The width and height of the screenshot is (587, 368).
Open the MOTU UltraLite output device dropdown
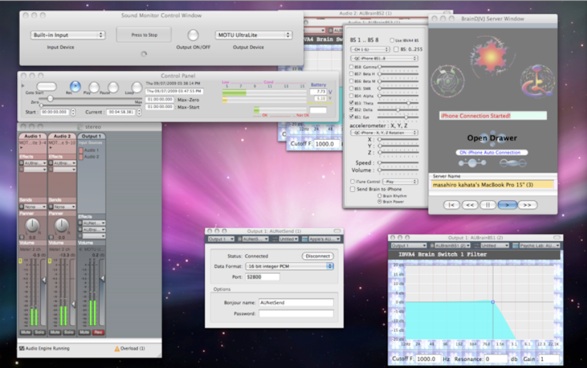(253, 35)
